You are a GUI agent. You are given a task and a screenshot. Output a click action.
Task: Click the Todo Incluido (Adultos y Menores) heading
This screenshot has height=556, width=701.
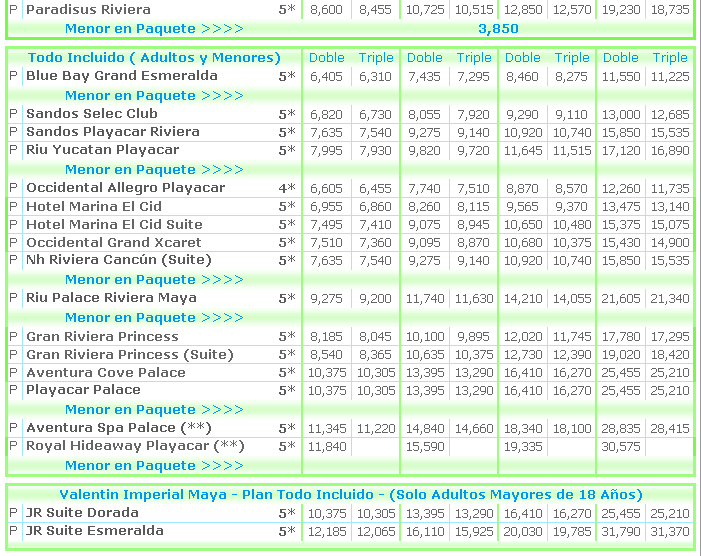point(154,58)
